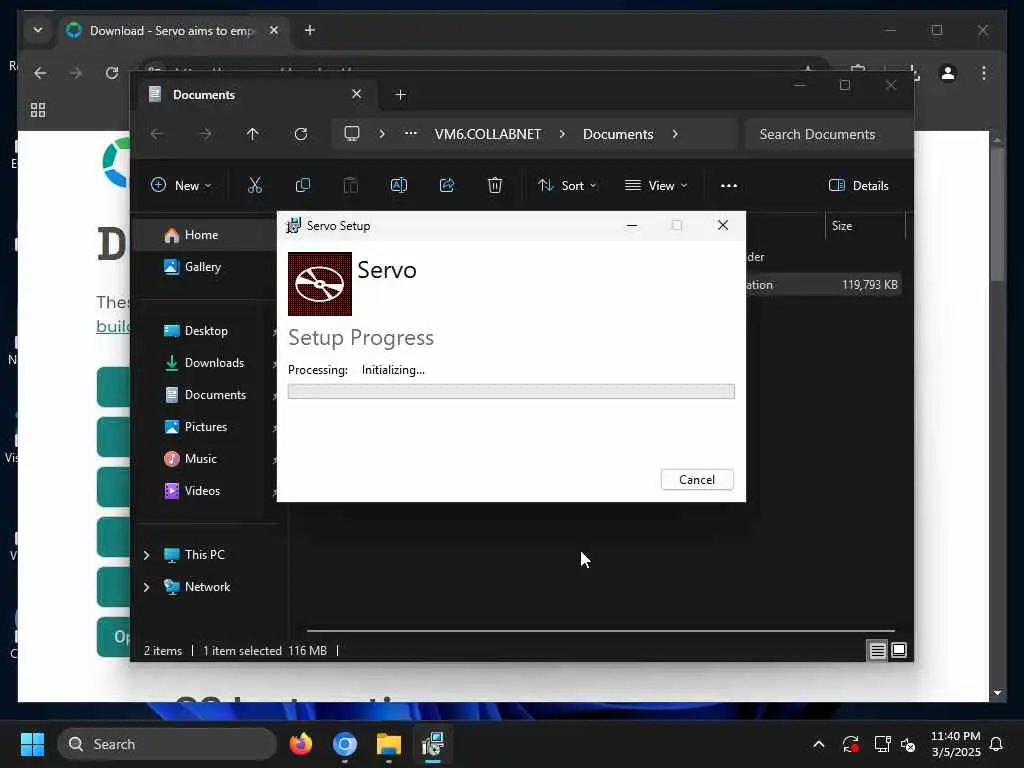Go up one folder level in Explorer
Viewport: 1024px width, 768px height.
(253, 134)
